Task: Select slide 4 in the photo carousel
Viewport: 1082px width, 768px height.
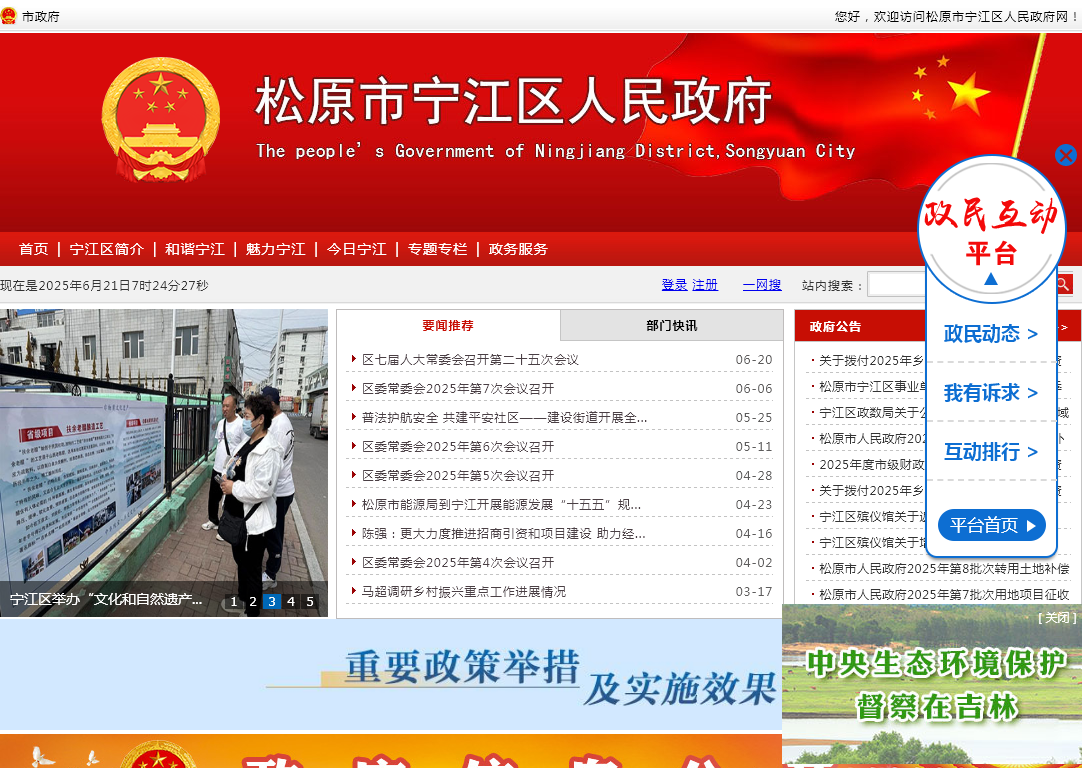Action: (291, 602)
